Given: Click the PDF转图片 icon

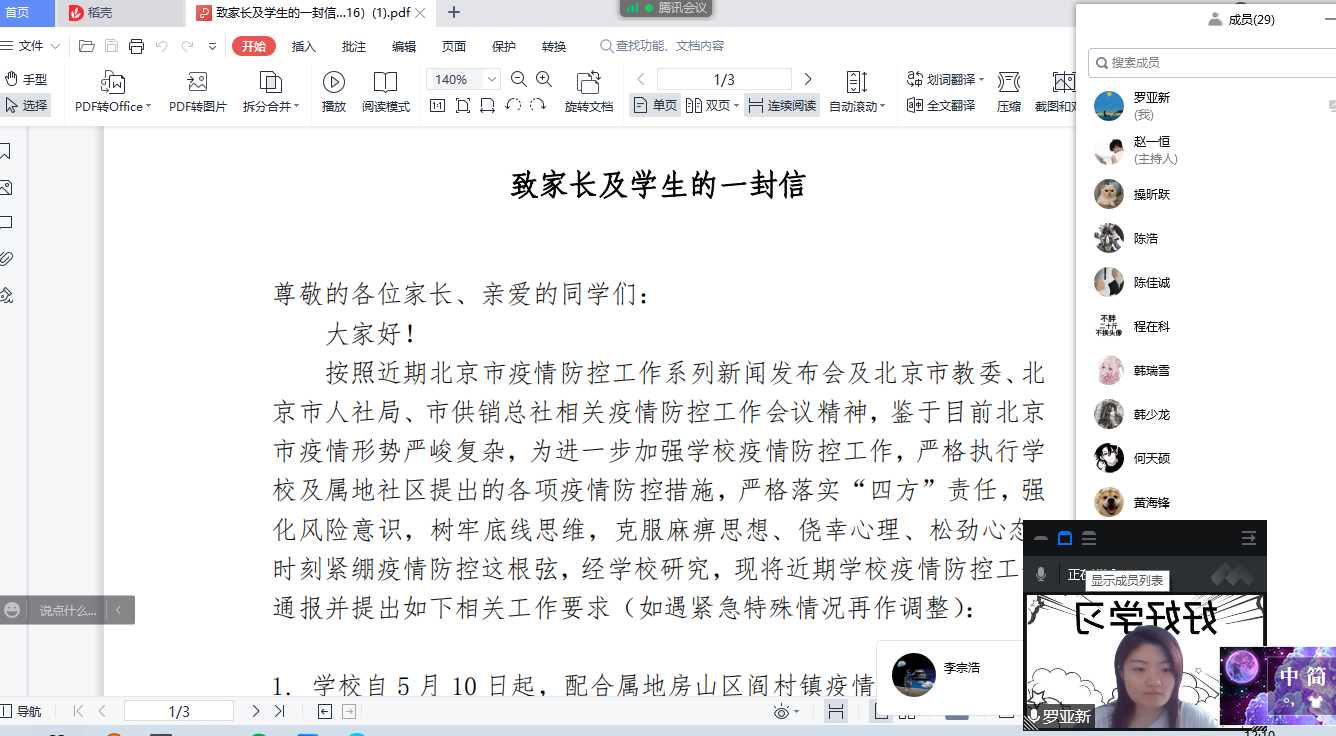Looking at the screenshot, I should 197,82.
